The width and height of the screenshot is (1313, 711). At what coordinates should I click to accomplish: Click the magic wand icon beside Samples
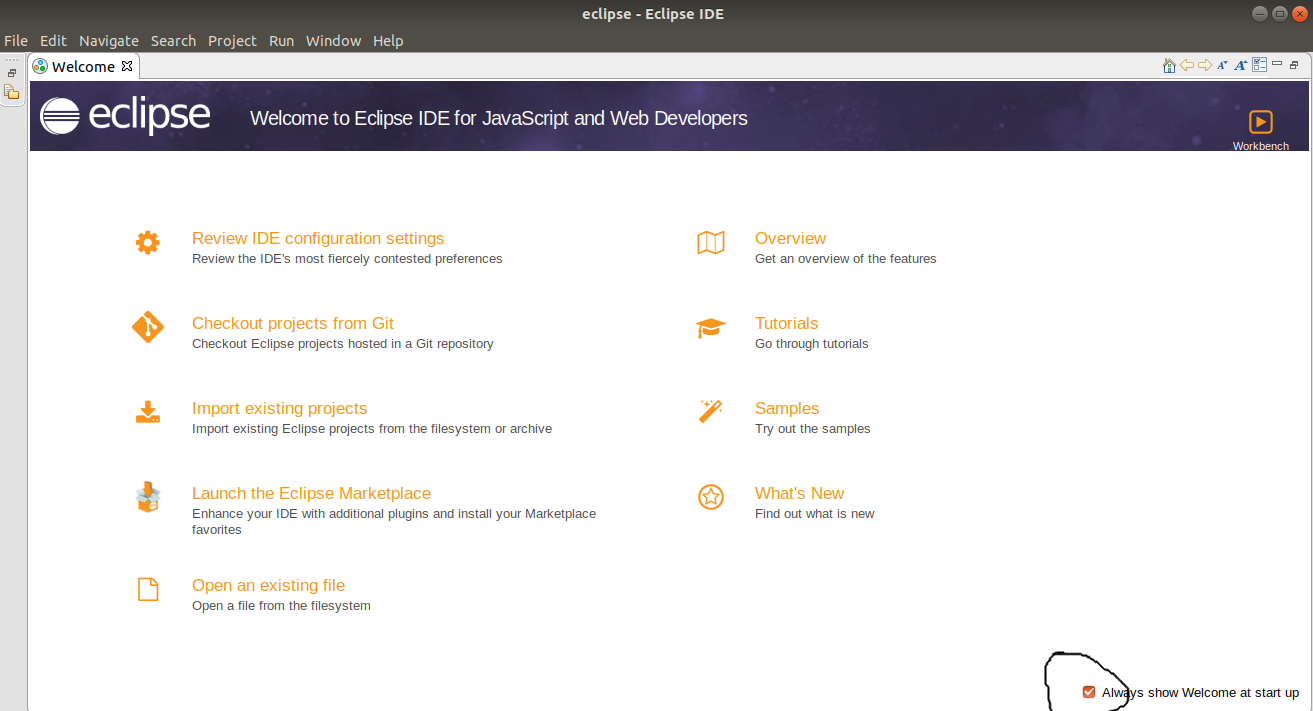tap(711, 411)
